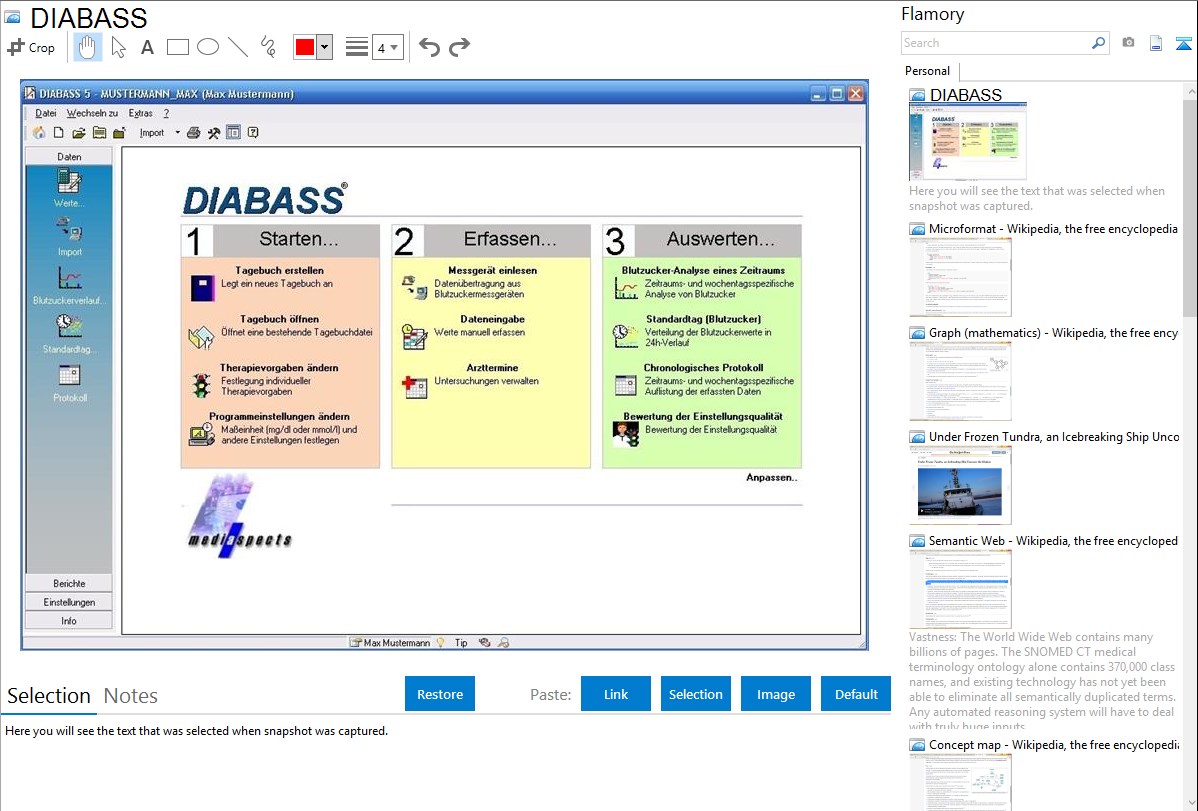1198x811 pixels.
Task: Open the line width dropdown showing 4
Action: click(x=388, y=47)
